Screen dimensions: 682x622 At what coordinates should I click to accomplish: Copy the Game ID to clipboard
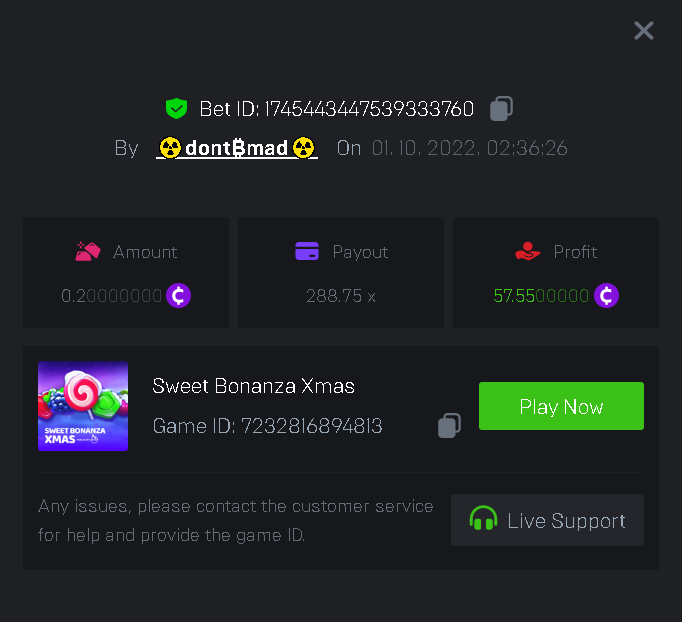pyautogui.click(x=449, y=426)
